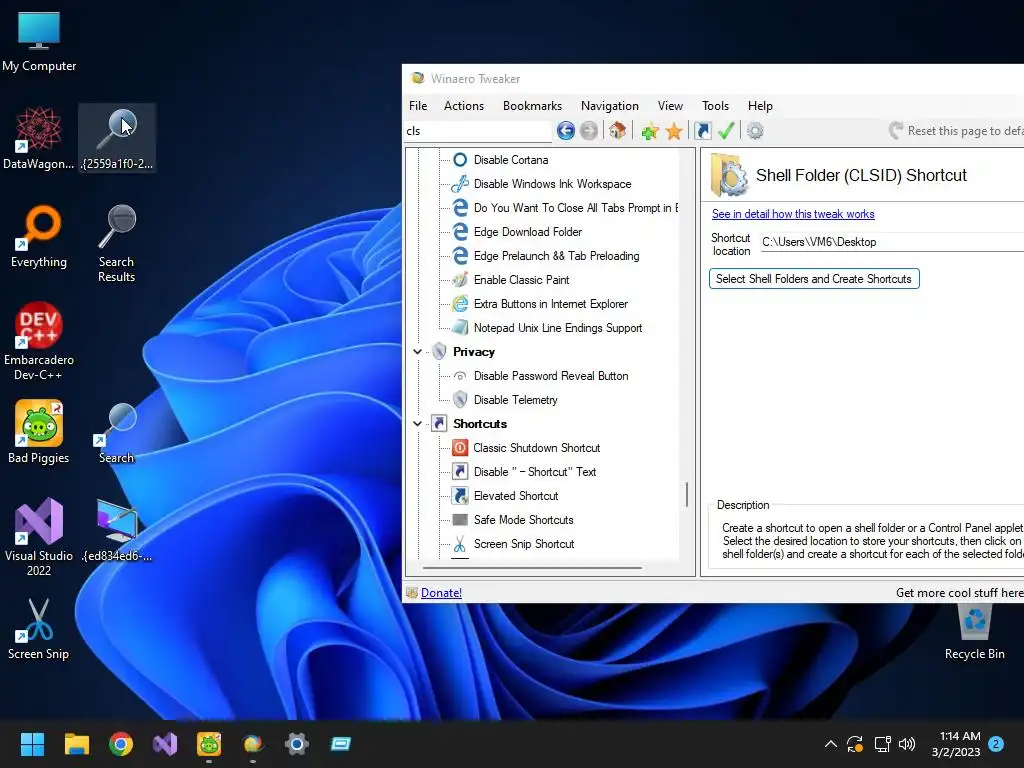This screenshot has height=768, width=1024.
Task: Collapse the Privacy tree category
Action: pos(417,352)
